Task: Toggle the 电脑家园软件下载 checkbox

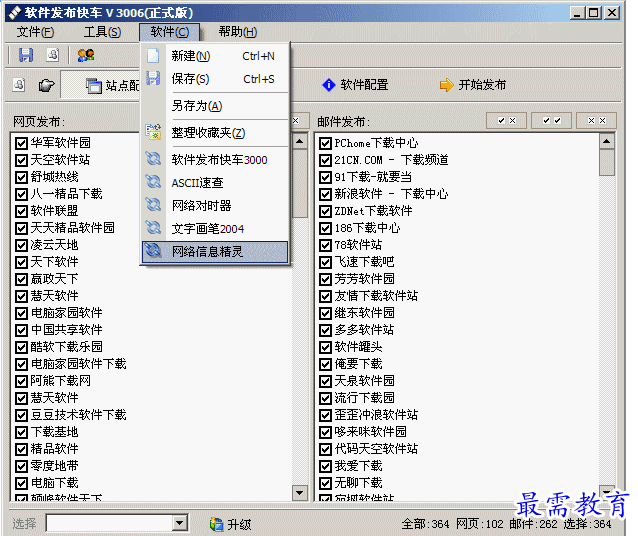Action: click(21, 364)
